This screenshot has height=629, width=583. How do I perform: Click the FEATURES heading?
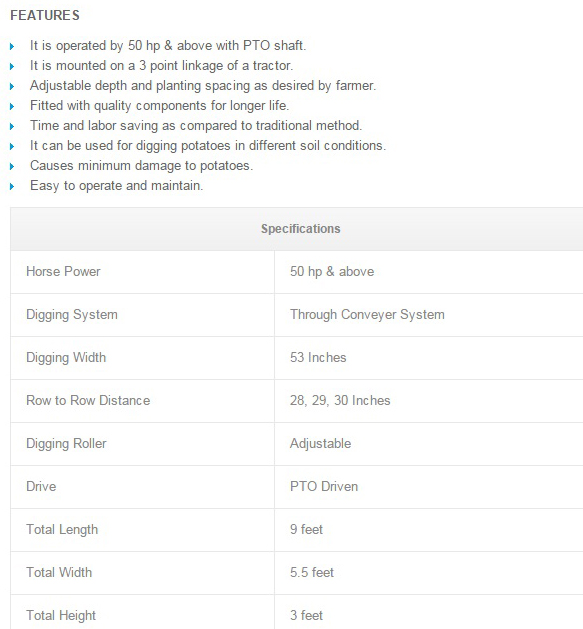click(x=45, y=15)
